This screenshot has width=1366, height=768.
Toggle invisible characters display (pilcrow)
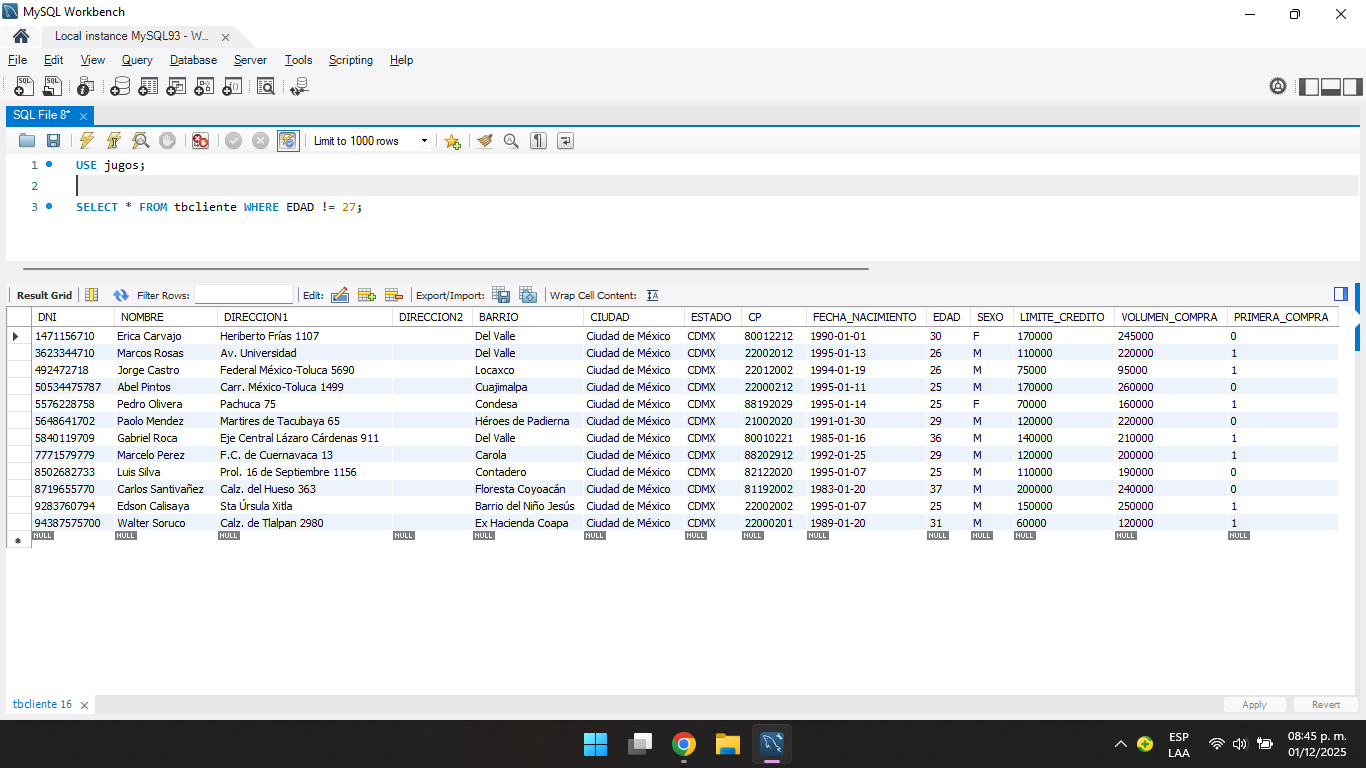click(x=539, y=141)
